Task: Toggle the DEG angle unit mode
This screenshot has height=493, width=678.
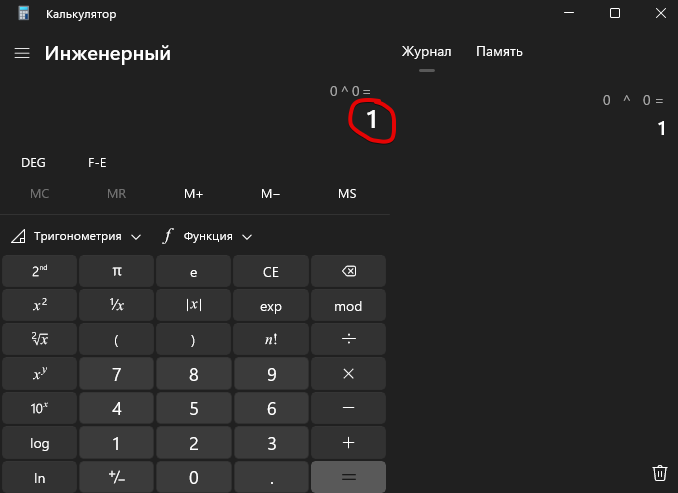Action: click(33, 162)
